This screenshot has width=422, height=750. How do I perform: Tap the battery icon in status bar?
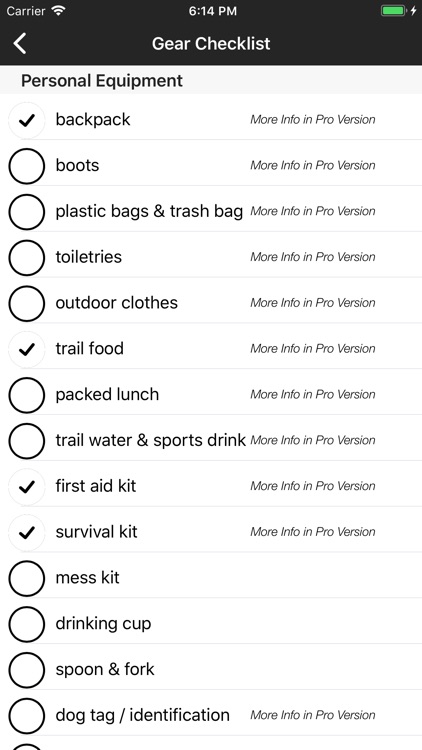click(393, 11)
